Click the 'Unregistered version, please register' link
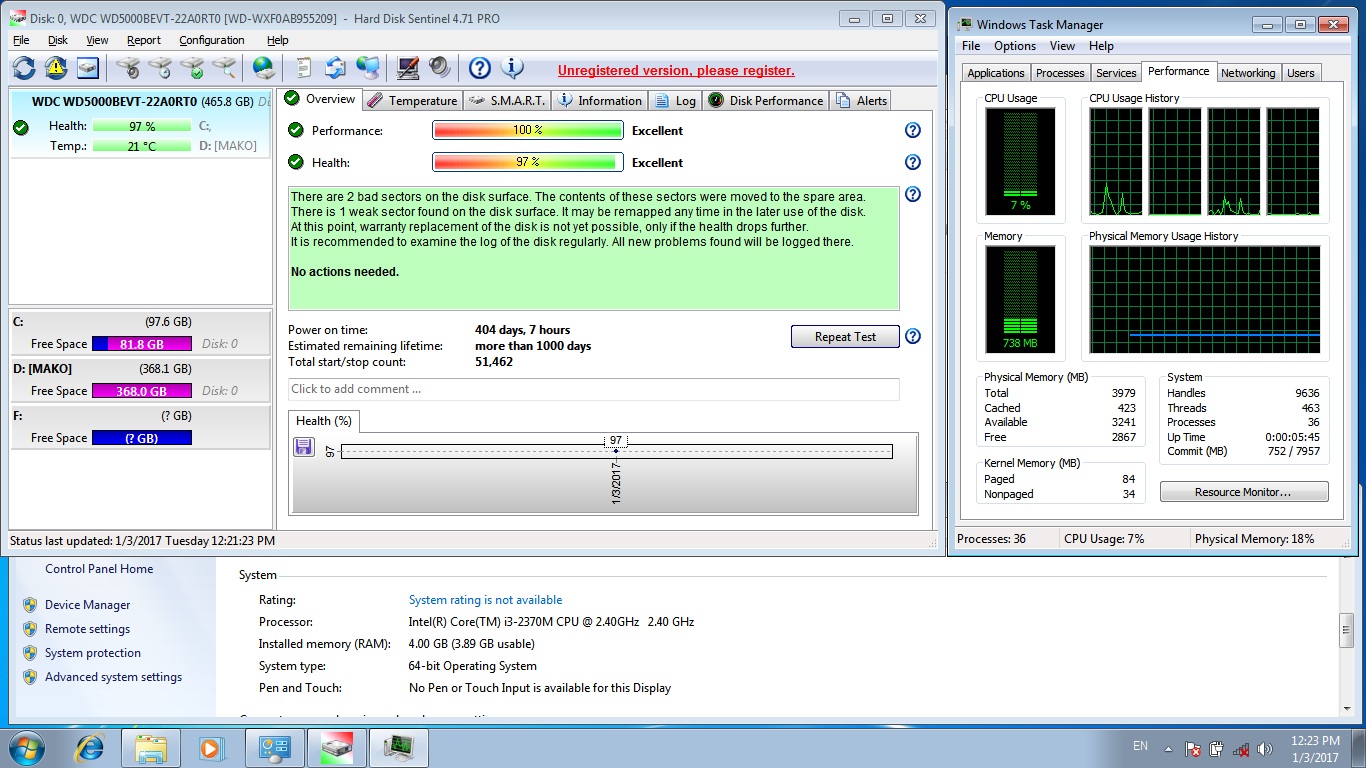 pos(676,71)
